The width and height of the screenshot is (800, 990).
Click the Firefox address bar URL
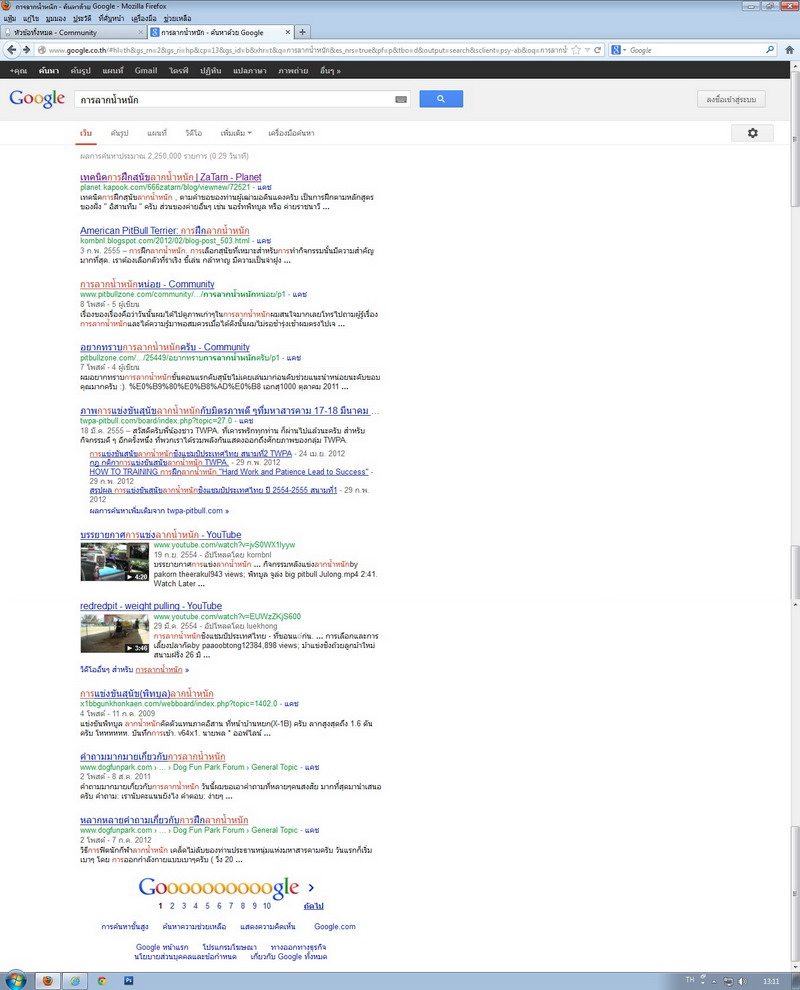[306, 49]
